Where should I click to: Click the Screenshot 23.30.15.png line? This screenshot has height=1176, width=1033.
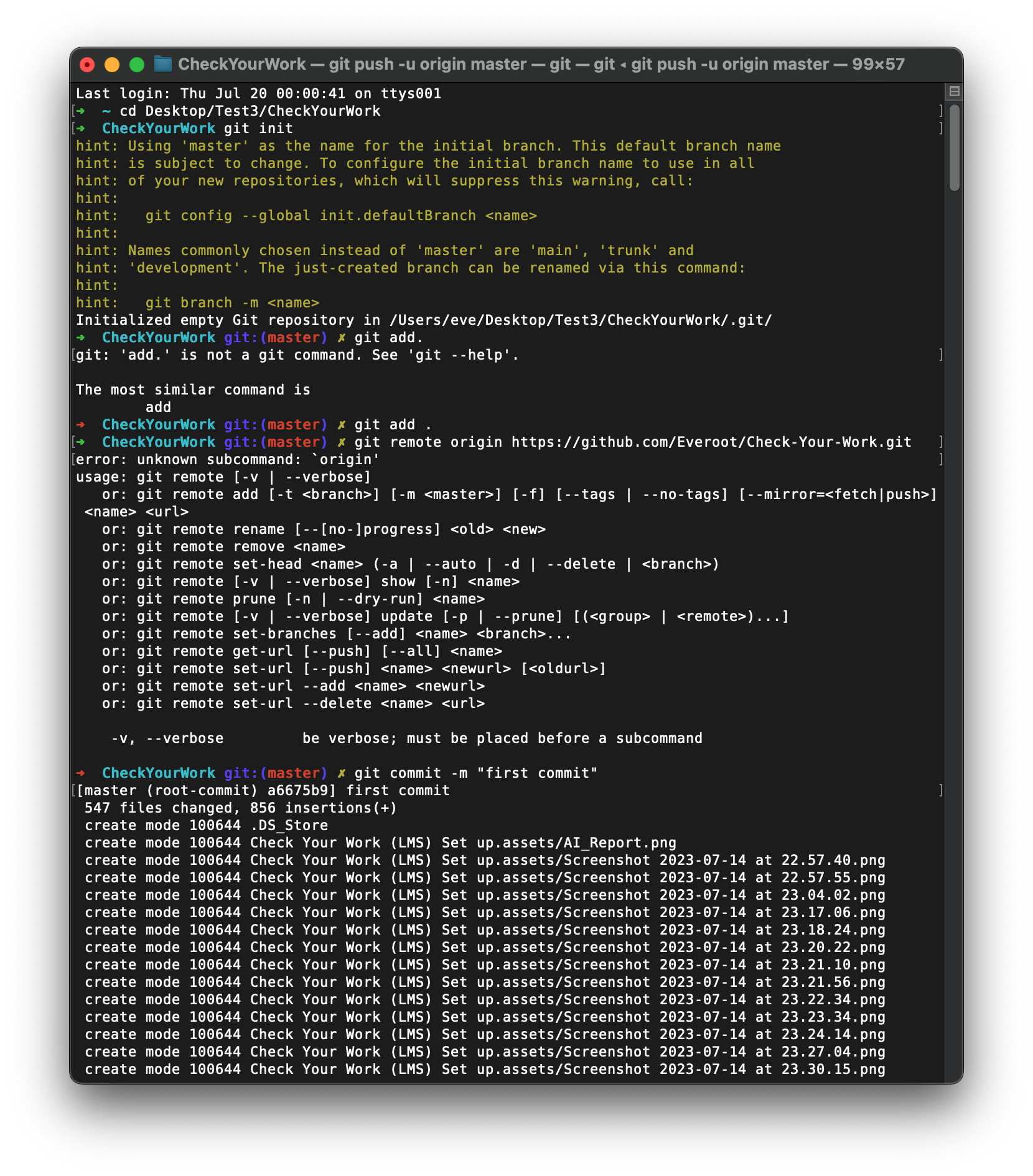tap(485, 1070)
